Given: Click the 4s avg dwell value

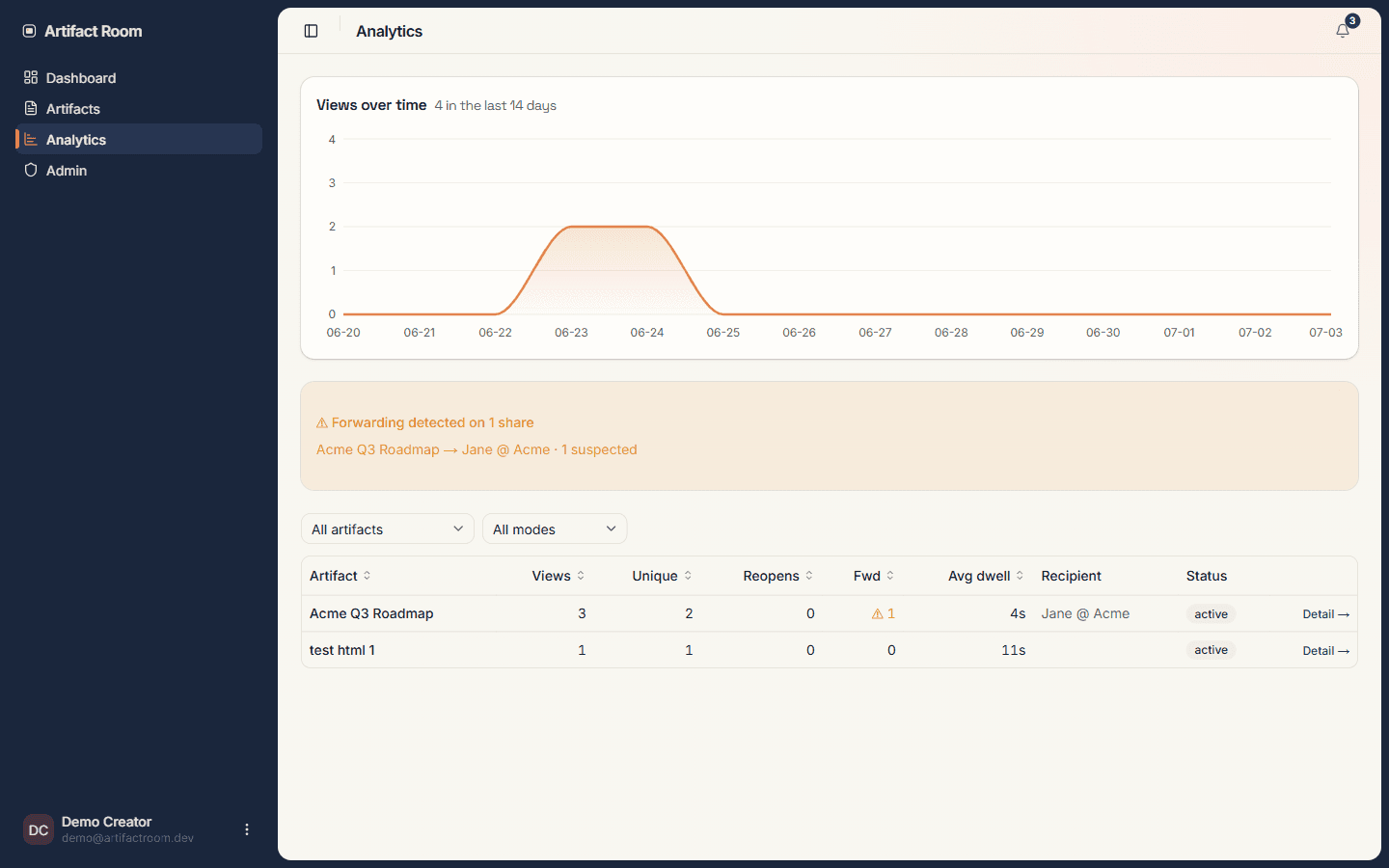Looking at the screenshot, I should [x=1018, y=613].
